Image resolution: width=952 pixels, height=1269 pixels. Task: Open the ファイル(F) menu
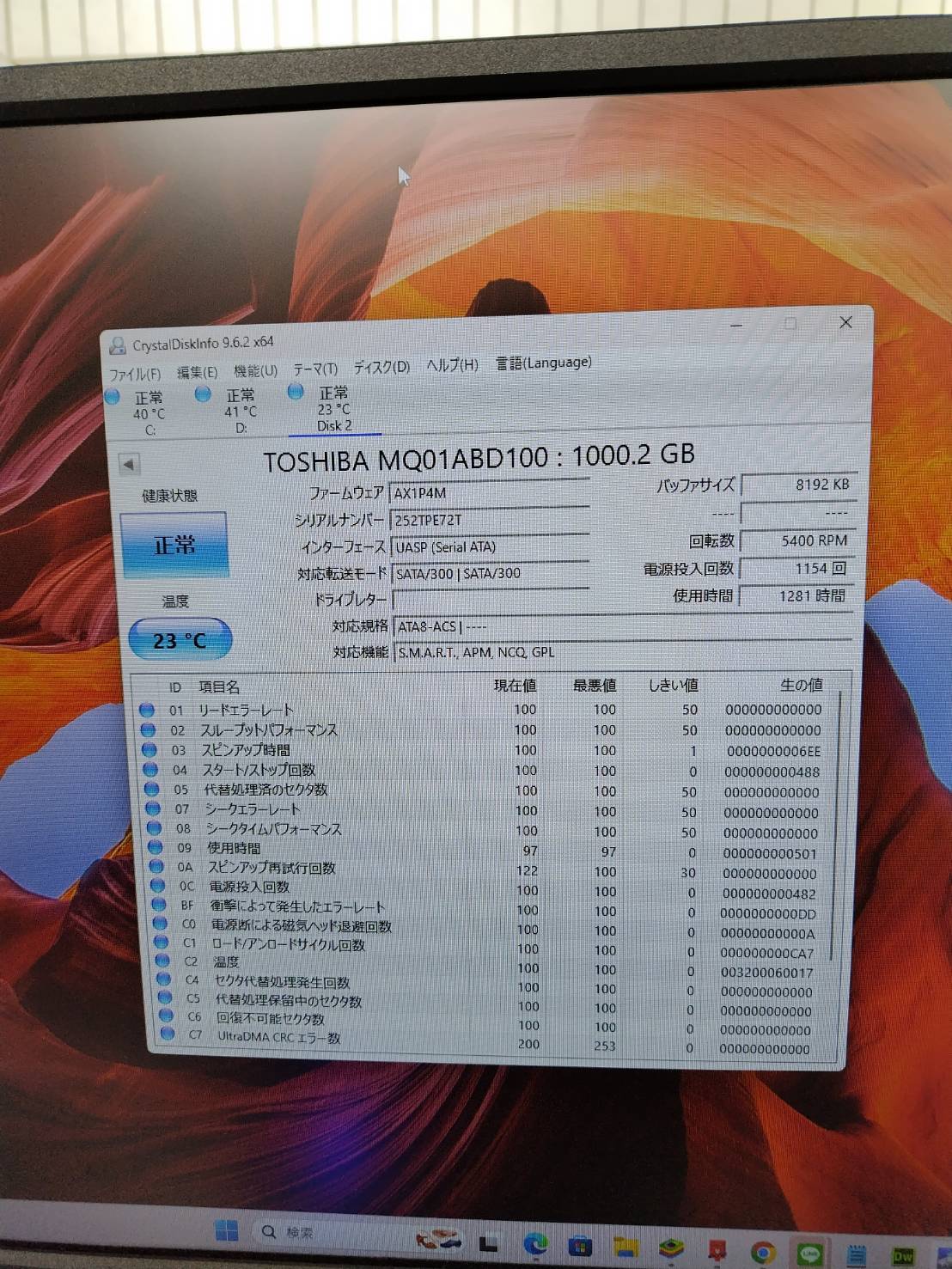[135, 374]
